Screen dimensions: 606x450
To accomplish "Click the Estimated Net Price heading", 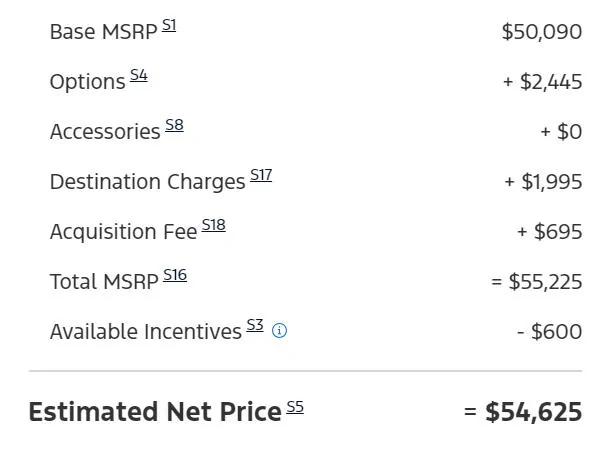I will [x=155, y=412].
